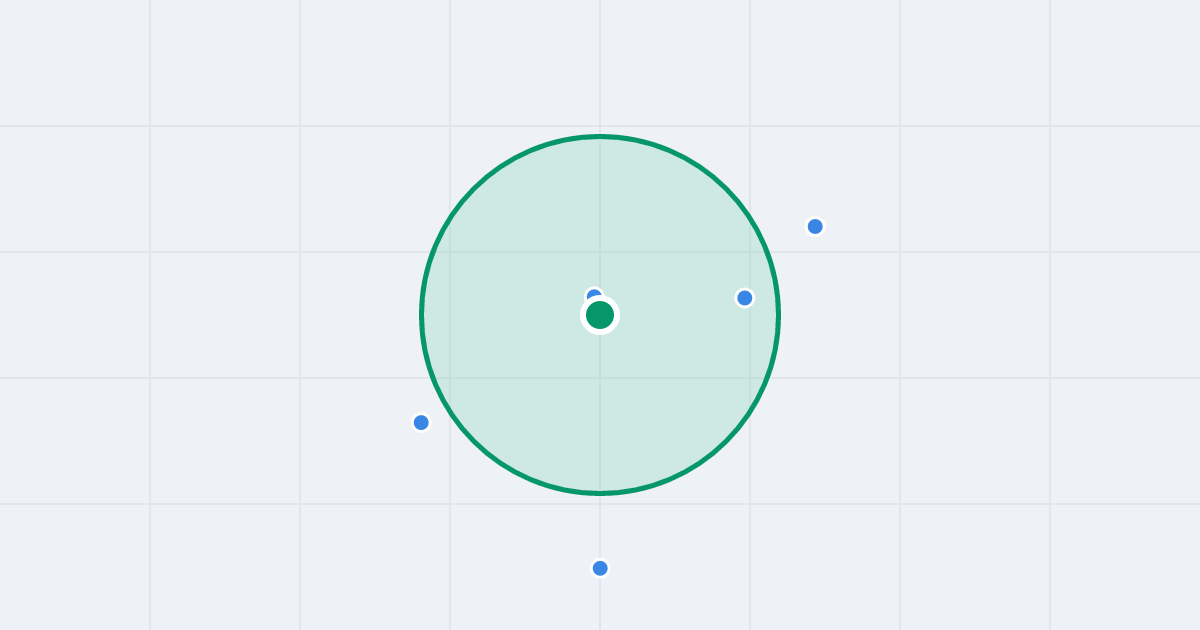Viewport: 1200px width, 630px height.
Task: Select the blue dot outside the circle's upper right
Action: tap(815, 226)
